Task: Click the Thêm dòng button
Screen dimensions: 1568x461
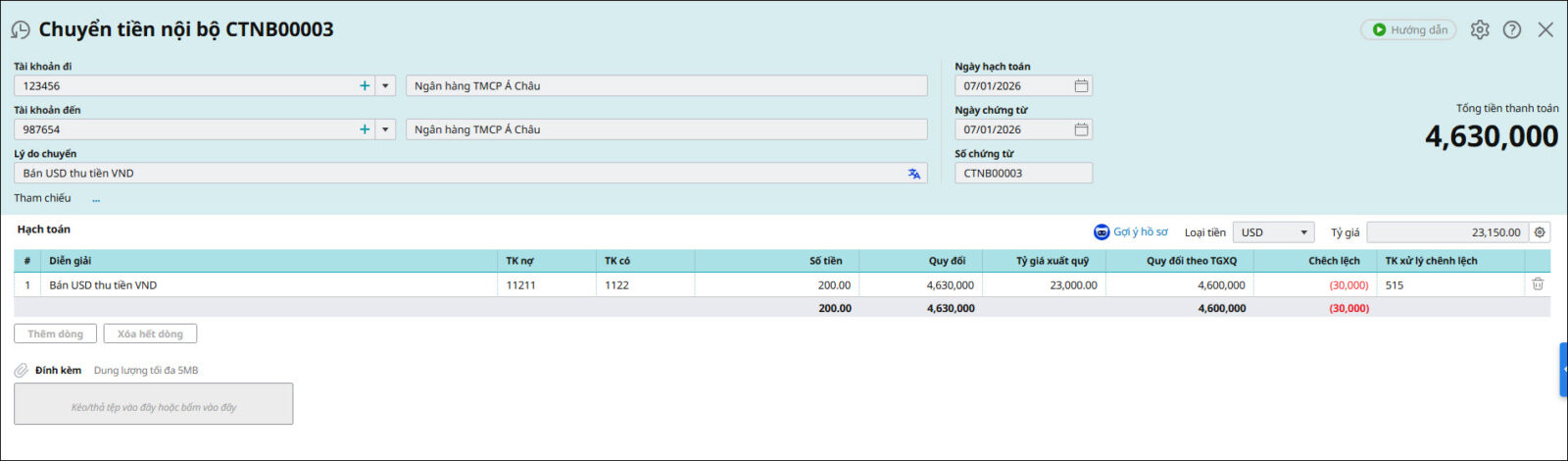Action: click(56, 334)
